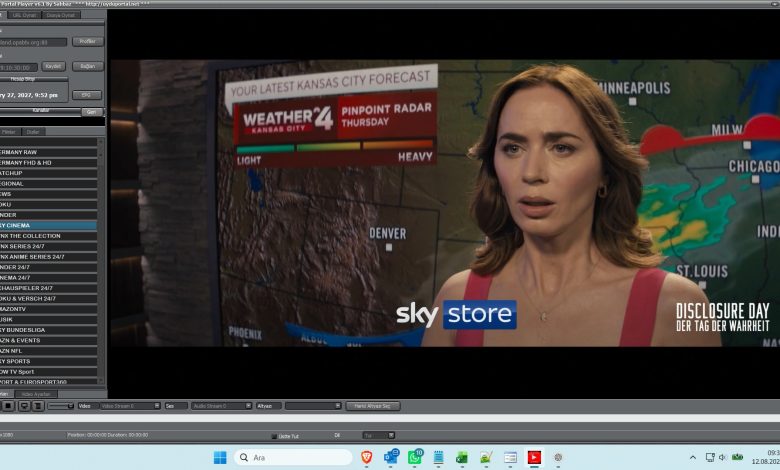780x470 pixels.
Task: Select the CINEMA 24/7 category
Action: point(48,278)
